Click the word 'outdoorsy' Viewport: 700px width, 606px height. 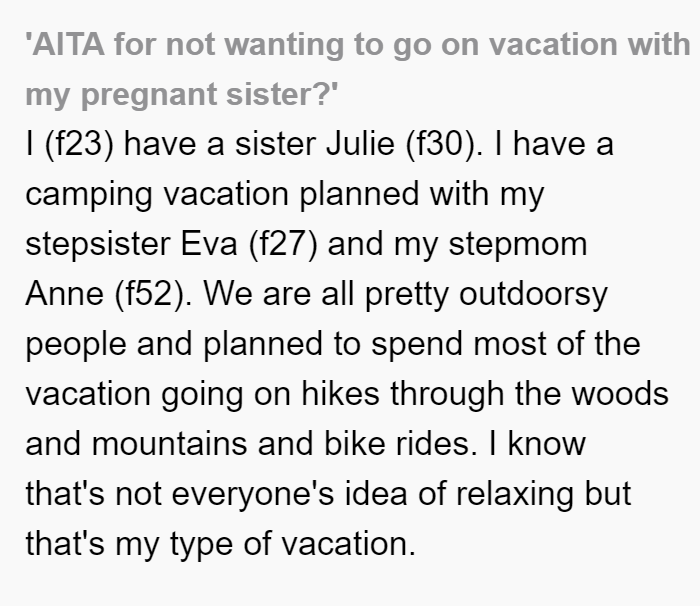[533, 296]
